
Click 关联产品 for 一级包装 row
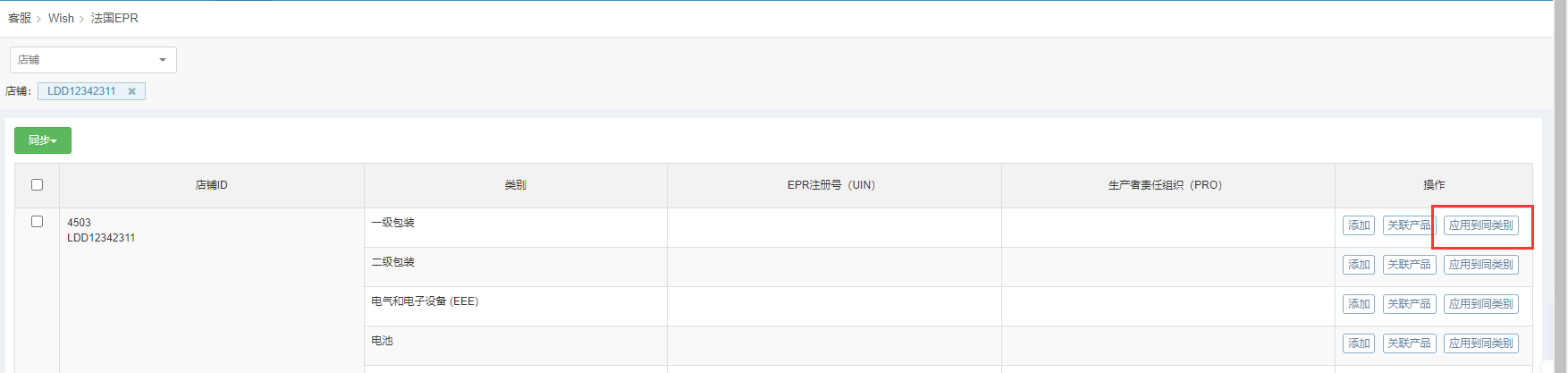tap(1409, 225)
